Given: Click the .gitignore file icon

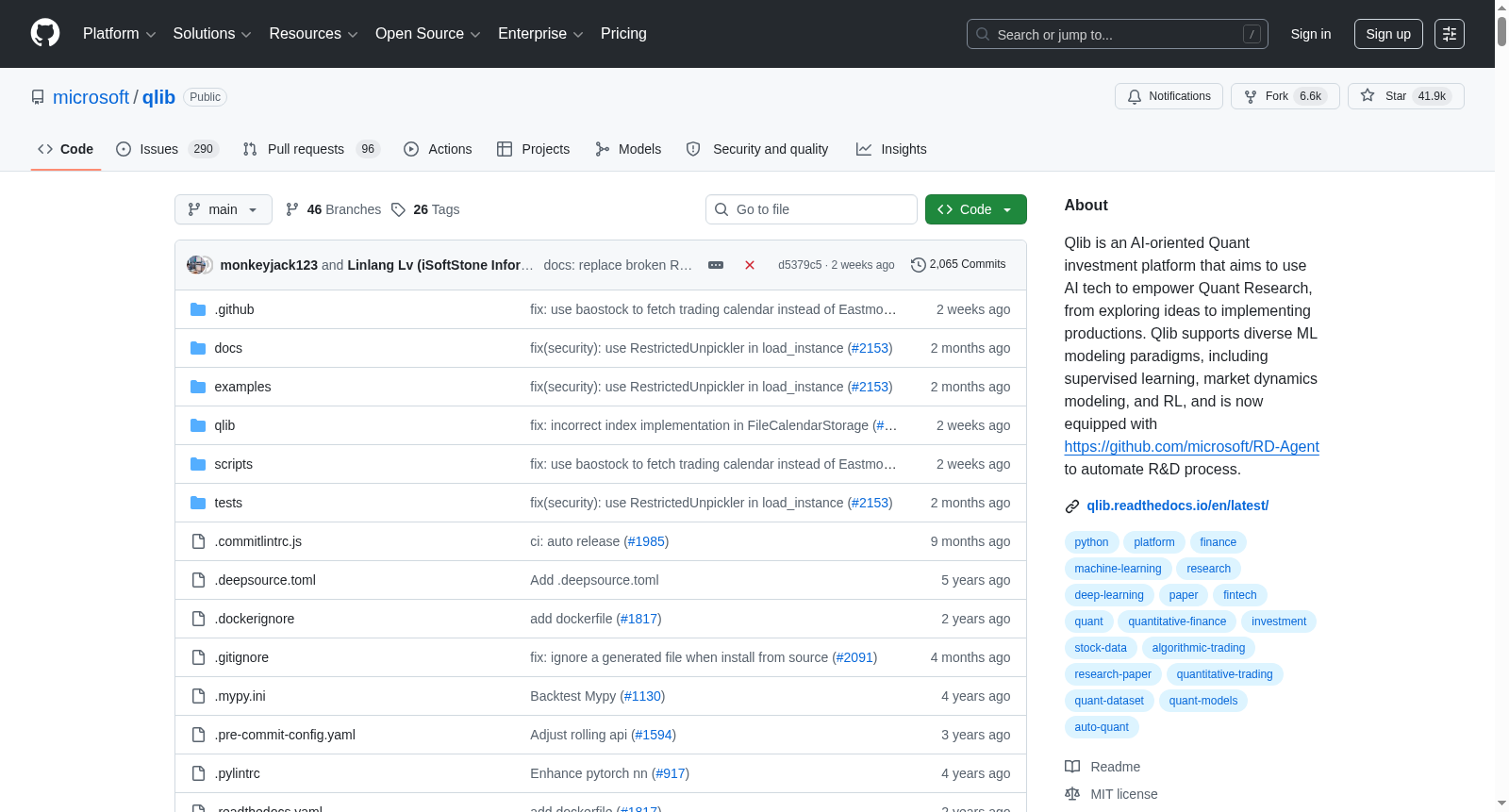Looking at the screenshot, I should point(198,657).
